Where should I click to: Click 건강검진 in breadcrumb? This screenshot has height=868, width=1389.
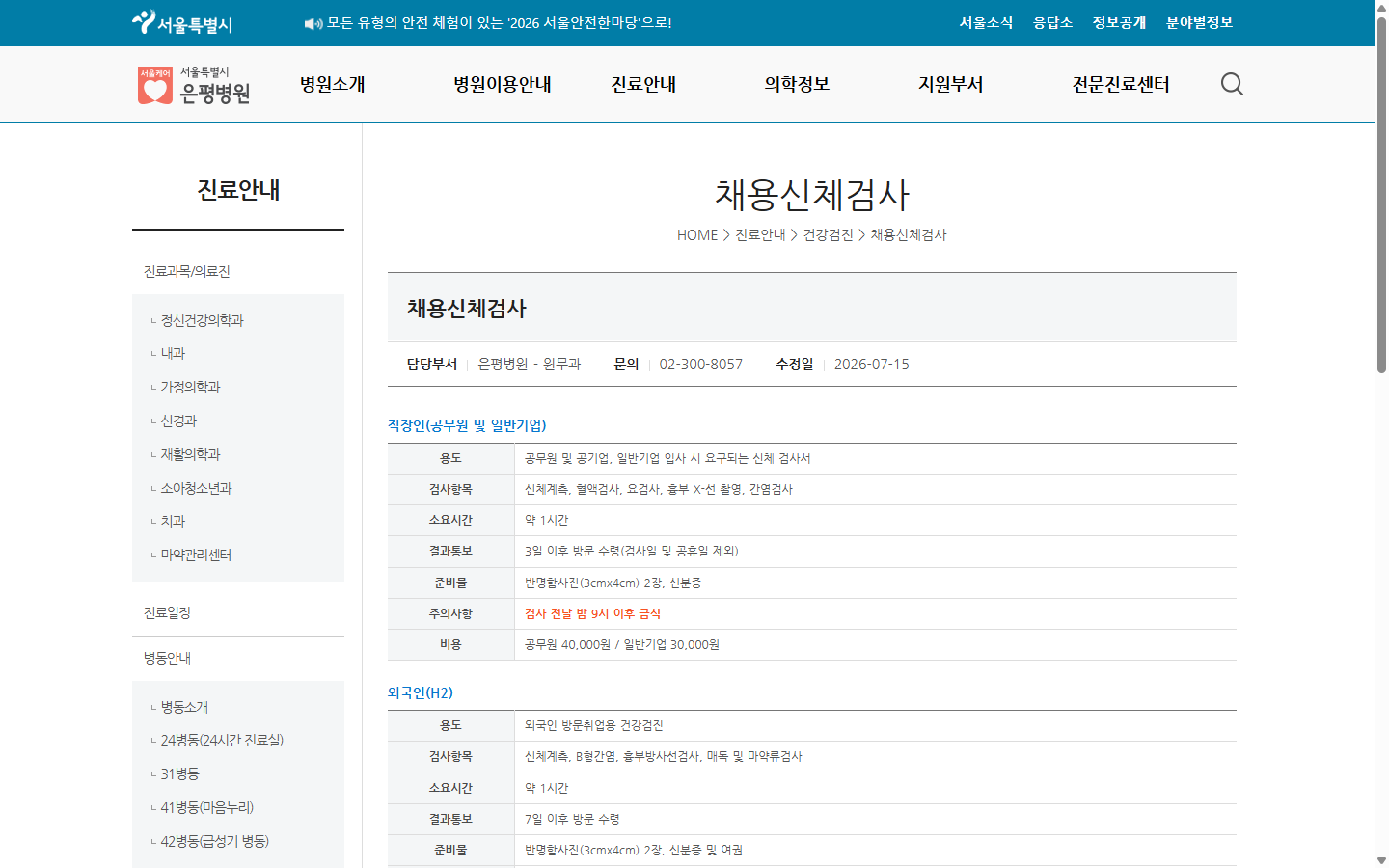828,234
